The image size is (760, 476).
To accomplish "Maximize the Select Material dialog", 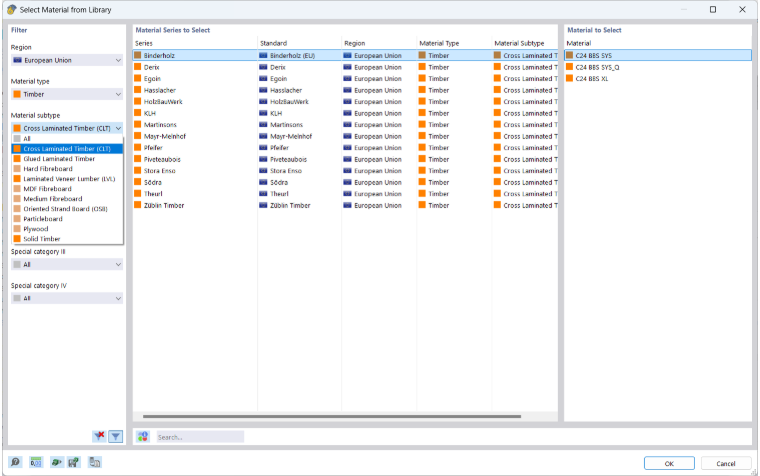I will tap(713, 10).
